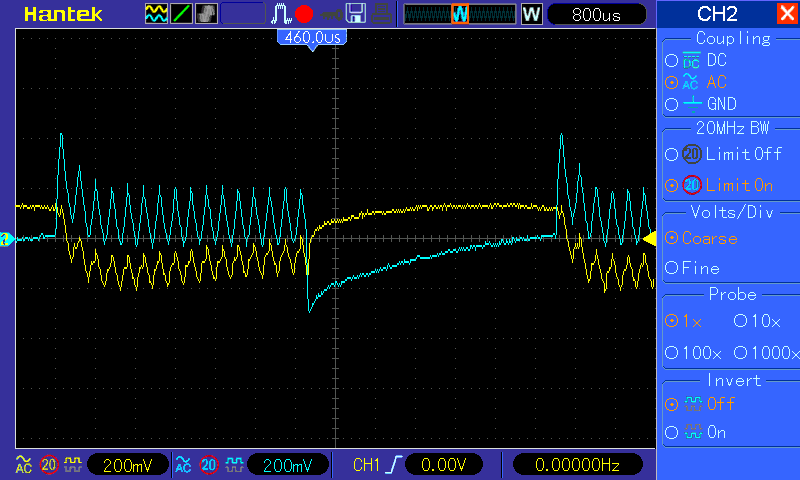Click the rising edge trigger slope icon
The image size is (800, 480).
click(x=393, y=465)
